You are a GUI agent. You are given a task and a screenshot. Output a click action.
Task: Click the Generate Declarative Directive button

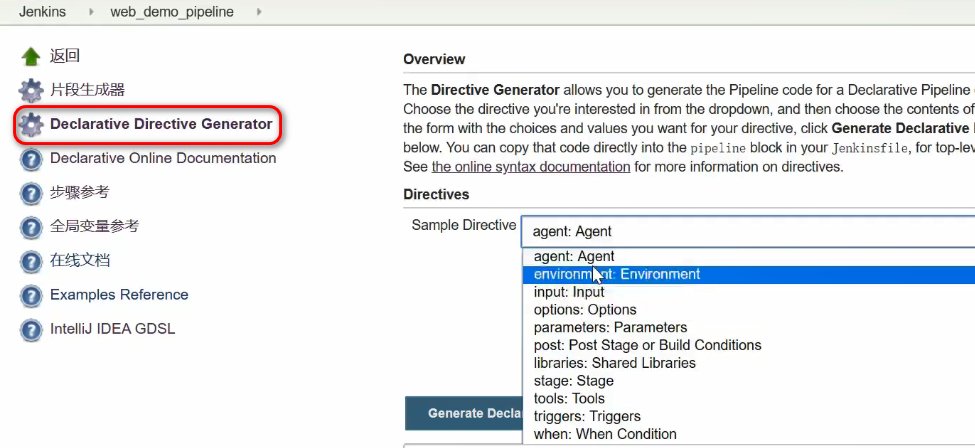pos(464,413)
